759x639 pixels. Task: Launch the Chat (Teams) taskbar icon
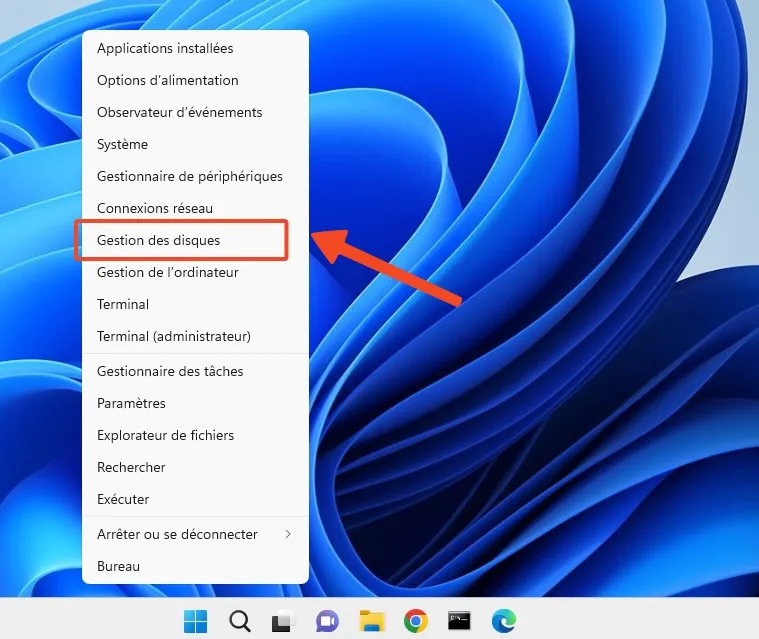coord(327,621)
